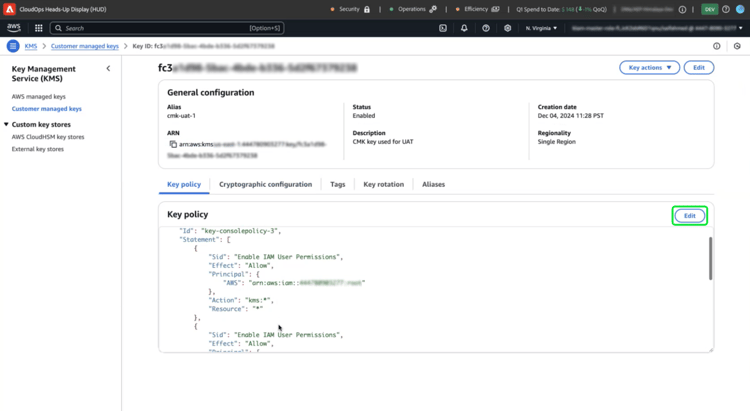Open the CloudShell terminal icon
This screenshot has height=411, width=750.
click(443, 28)
